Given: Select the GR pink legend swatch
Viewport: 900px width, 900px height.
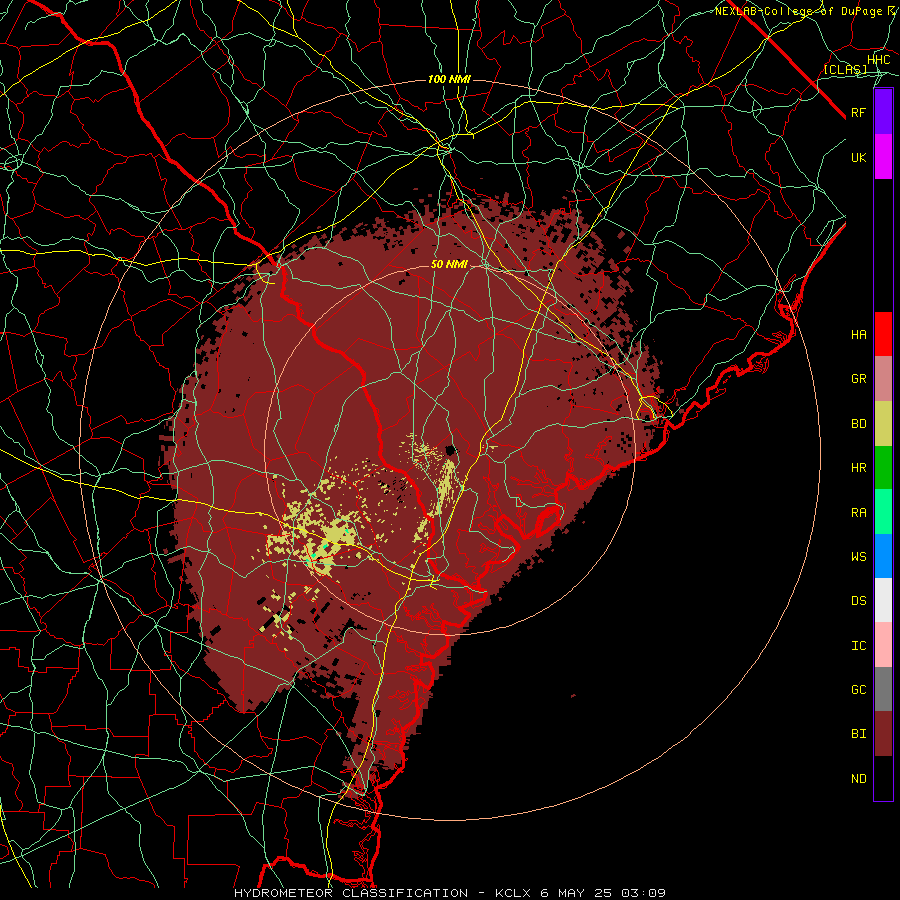Looking at the screenshot, I should [883, 378].
